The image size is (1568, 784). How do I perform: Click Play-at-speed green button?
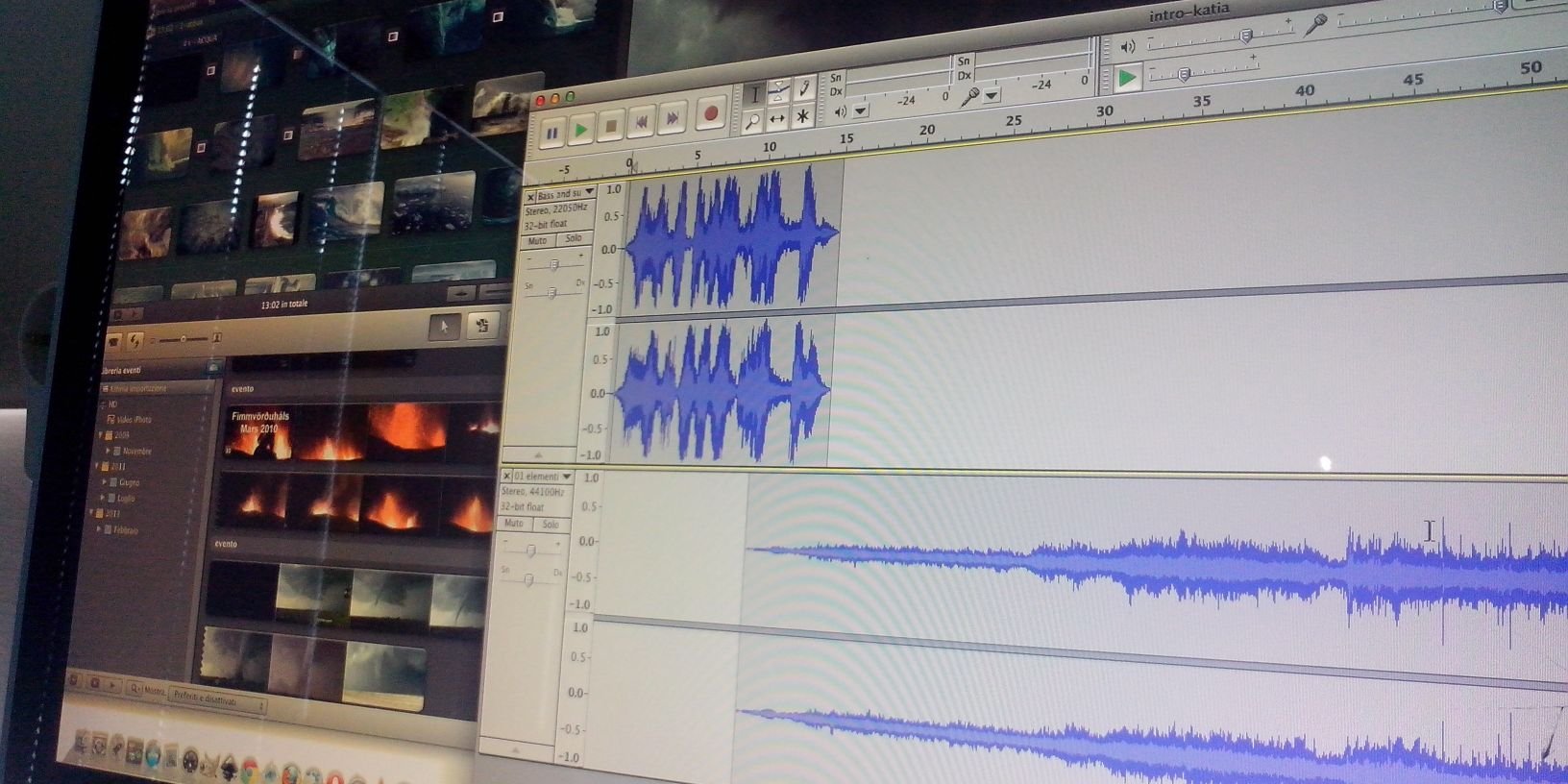1127,78
